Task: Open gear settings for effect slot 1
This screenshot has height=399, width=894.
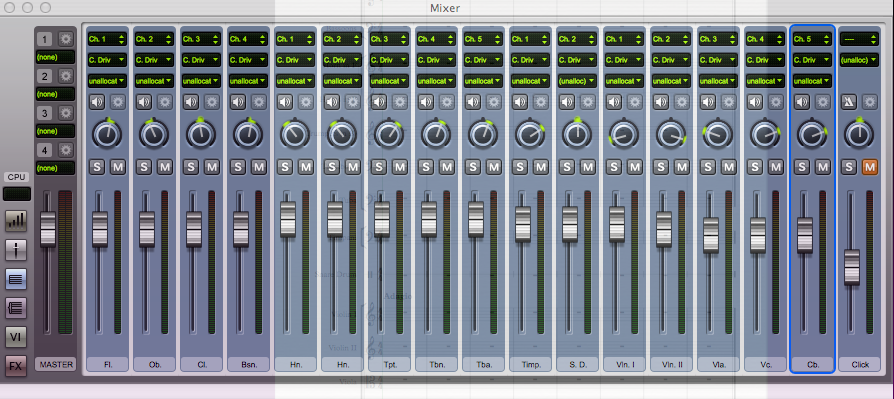Action: [x=66, y=39]
